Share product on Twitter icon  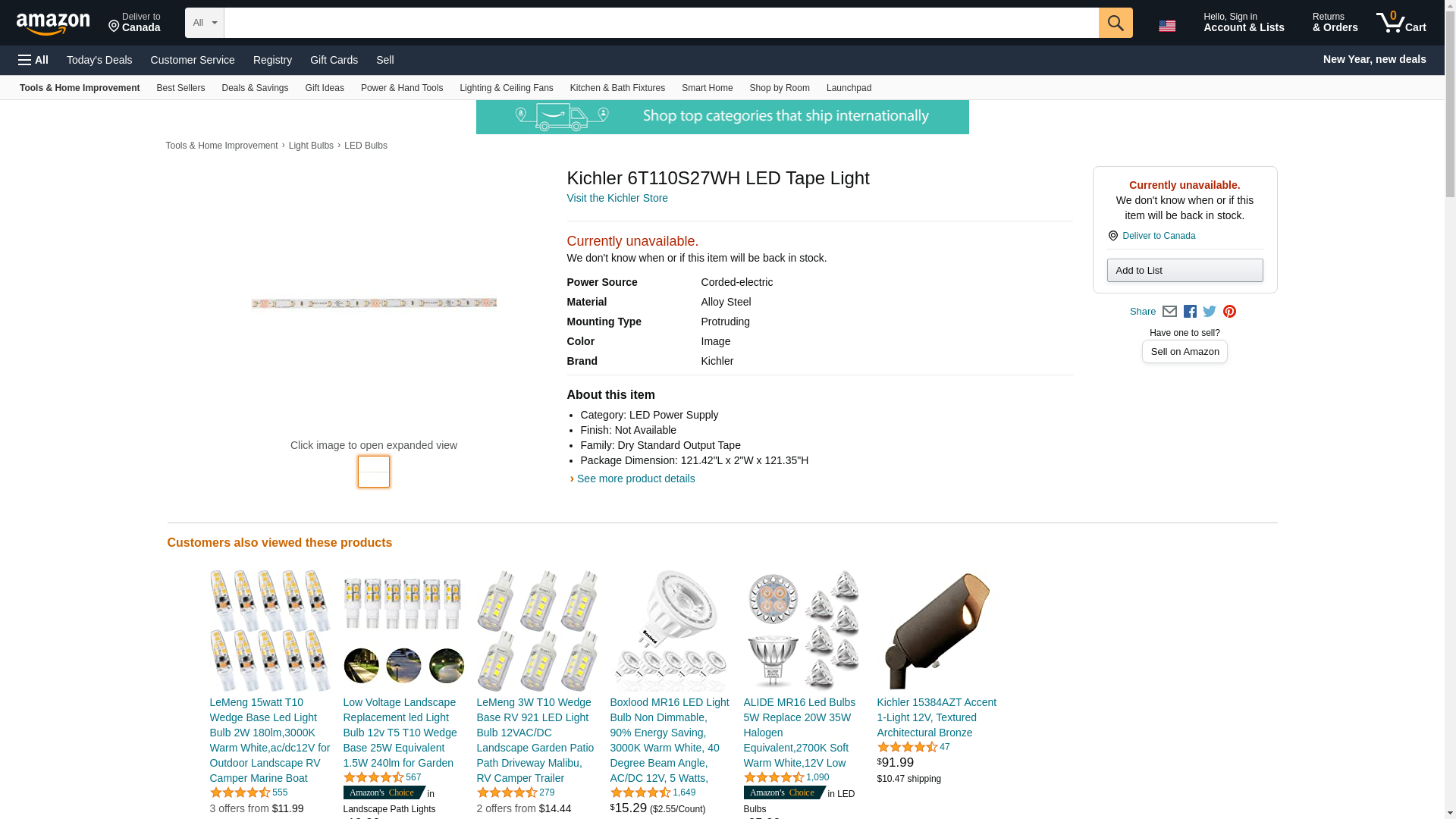(1210, 312)
